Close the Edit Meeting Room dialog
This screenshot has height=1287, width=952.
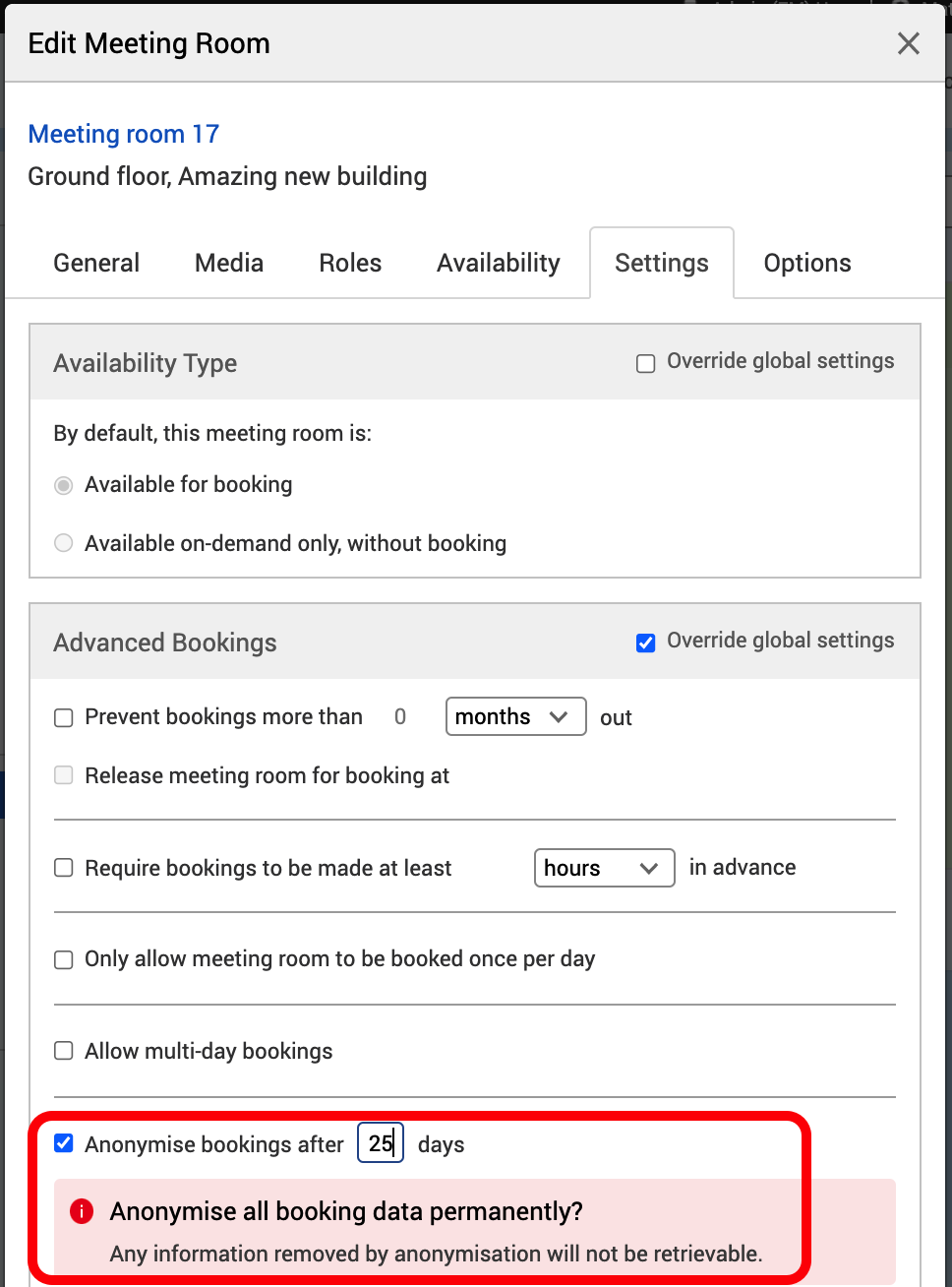(908, 43)
